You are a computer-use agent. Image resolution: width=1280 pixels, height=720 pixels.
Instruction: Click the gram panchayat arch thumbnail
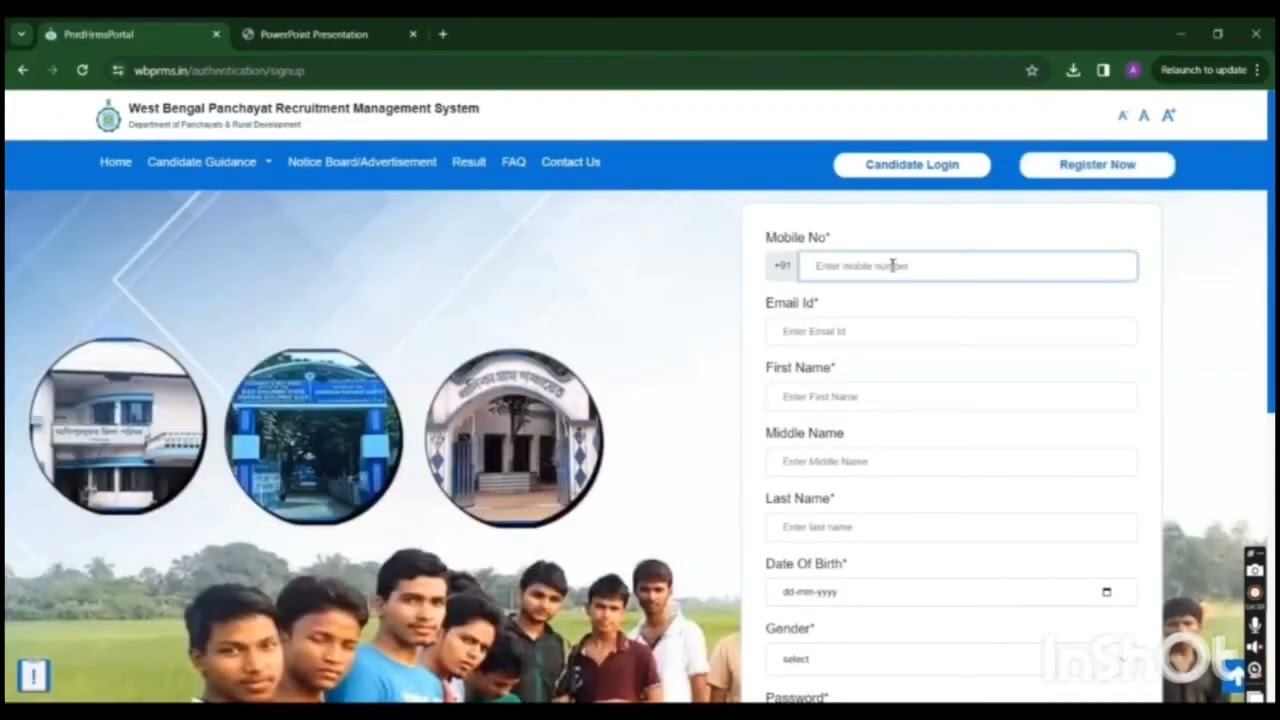click(514, 437)
